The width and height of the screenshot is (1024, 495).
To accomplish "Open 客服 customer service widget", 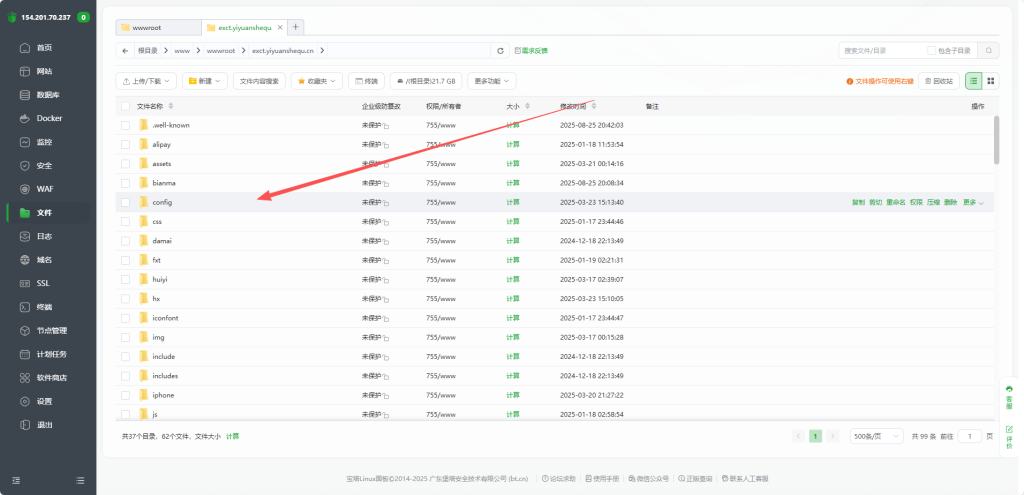I will (x=1008, y=396).
